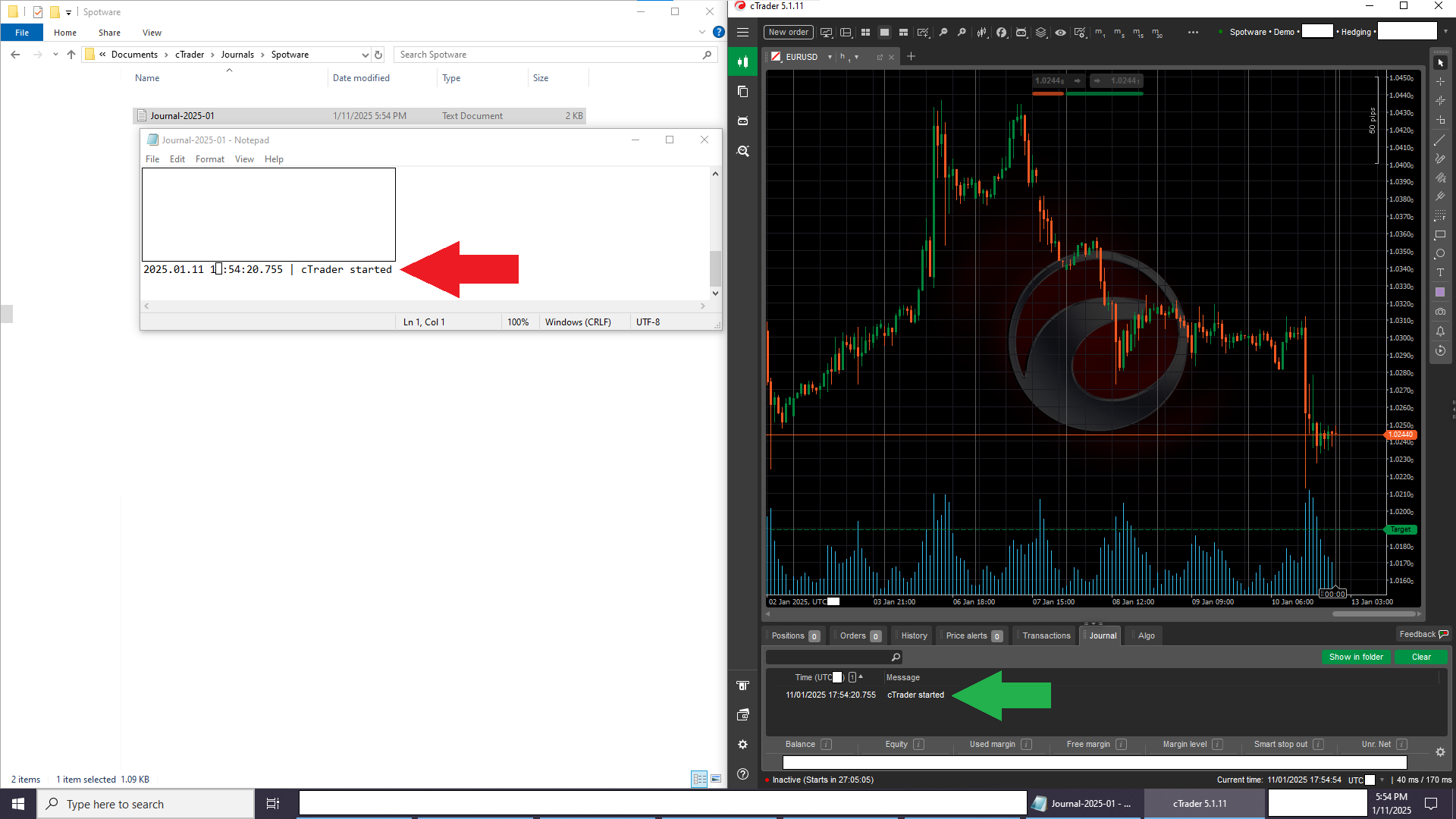Open the chart type candlestick selector icon
The image size is (1456, 819).
pos(982,33)
